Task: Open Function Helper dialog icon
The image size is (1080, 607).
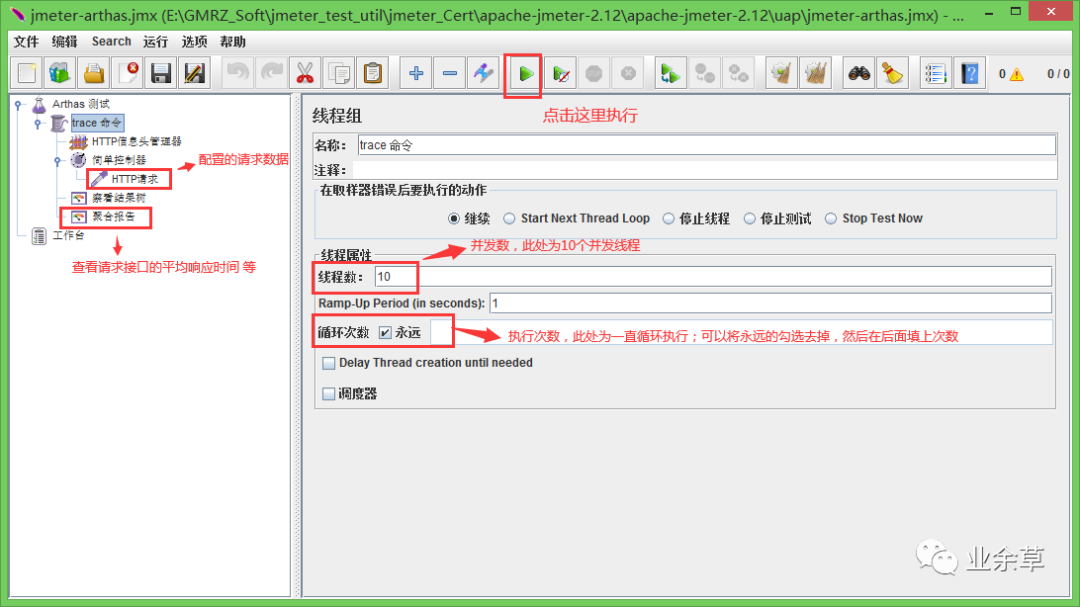Action: coord(935,73)
